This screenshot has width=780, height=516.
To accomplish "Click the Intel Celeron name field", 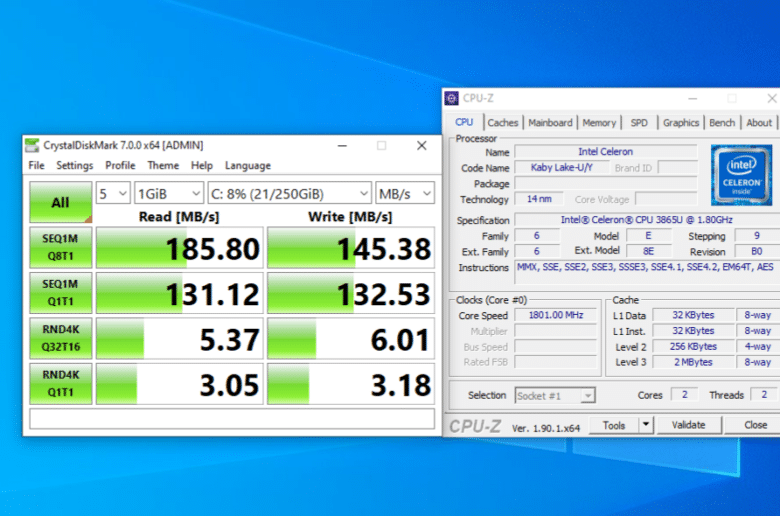I will click(605, 152).
